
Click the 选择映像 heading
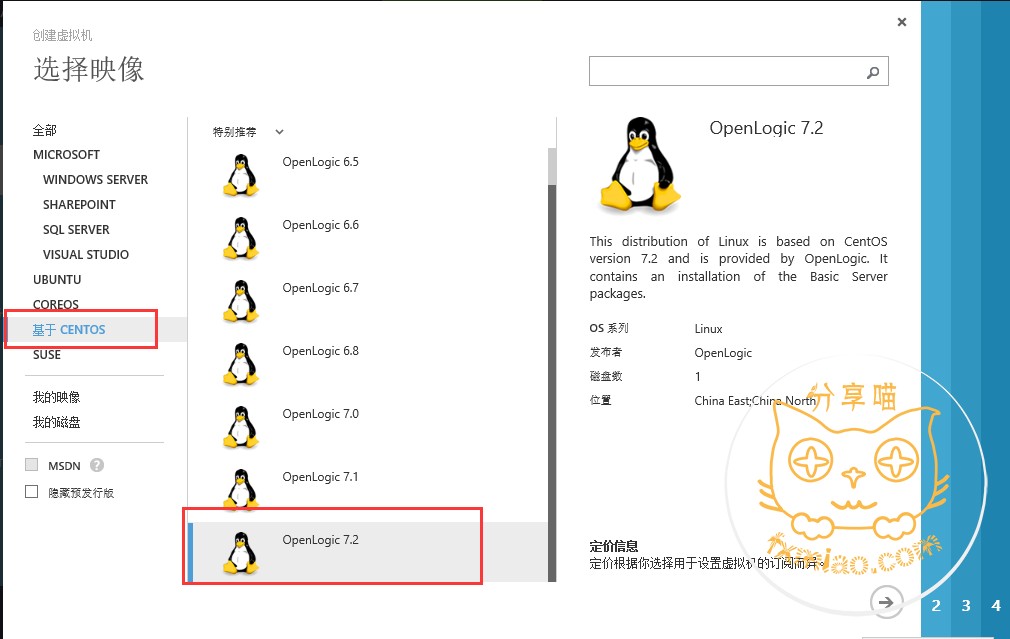[x=89, y=69]
